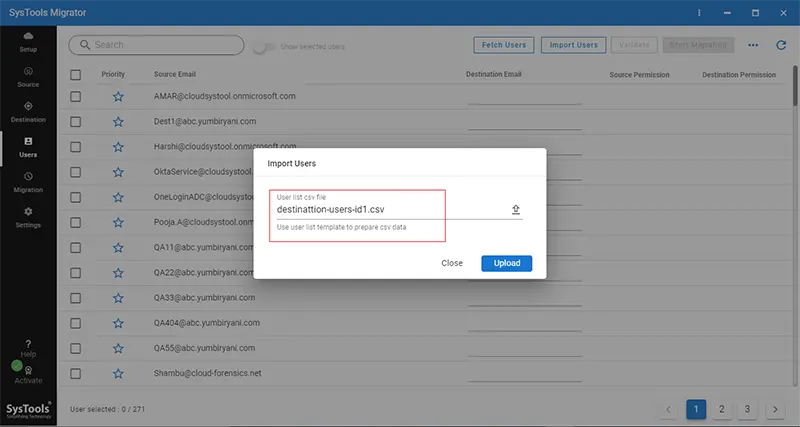Sort by Source Email column header
800x427 pixels.
coord(174,74)
